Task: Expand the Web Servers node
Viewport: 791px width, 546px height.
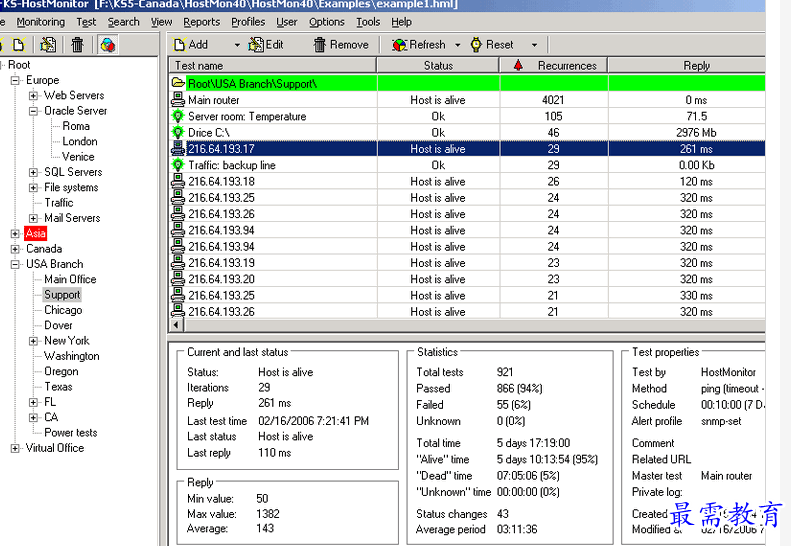Action: pos(33,95)
